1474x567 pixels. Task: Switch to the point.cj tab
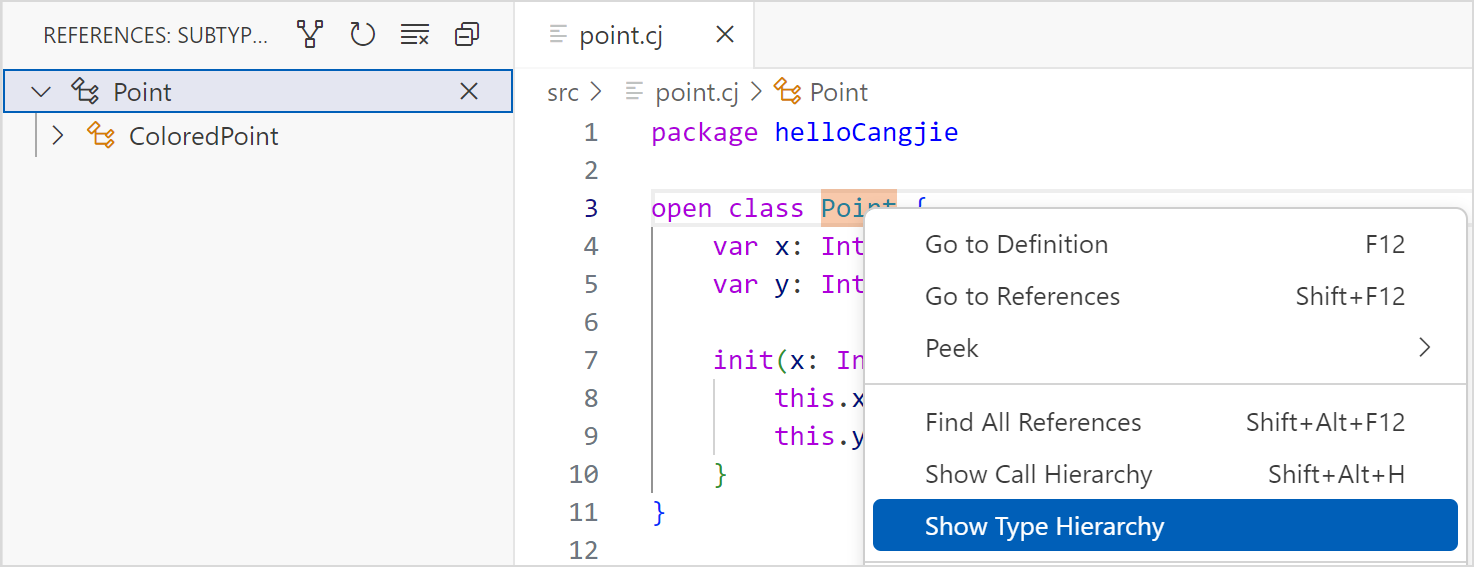tap(620, 35)
